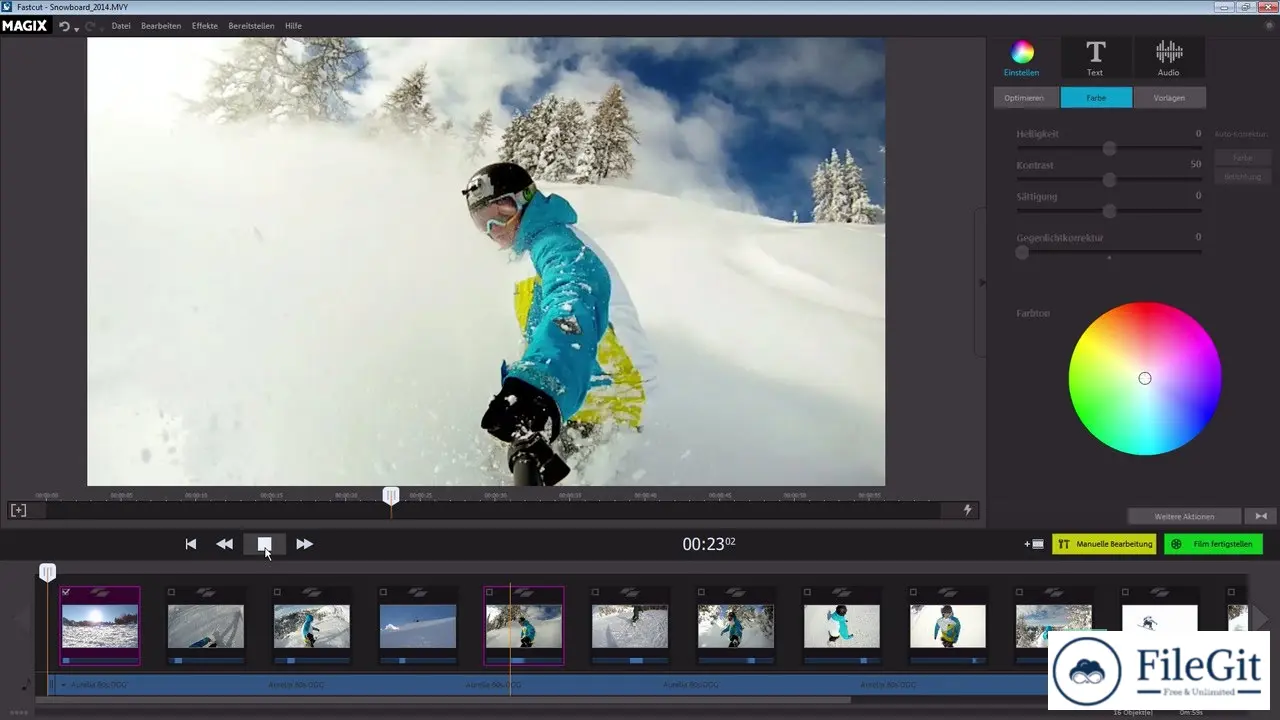
Task: Click the 00:23 timecode display
Action: (x=709, y=544)
